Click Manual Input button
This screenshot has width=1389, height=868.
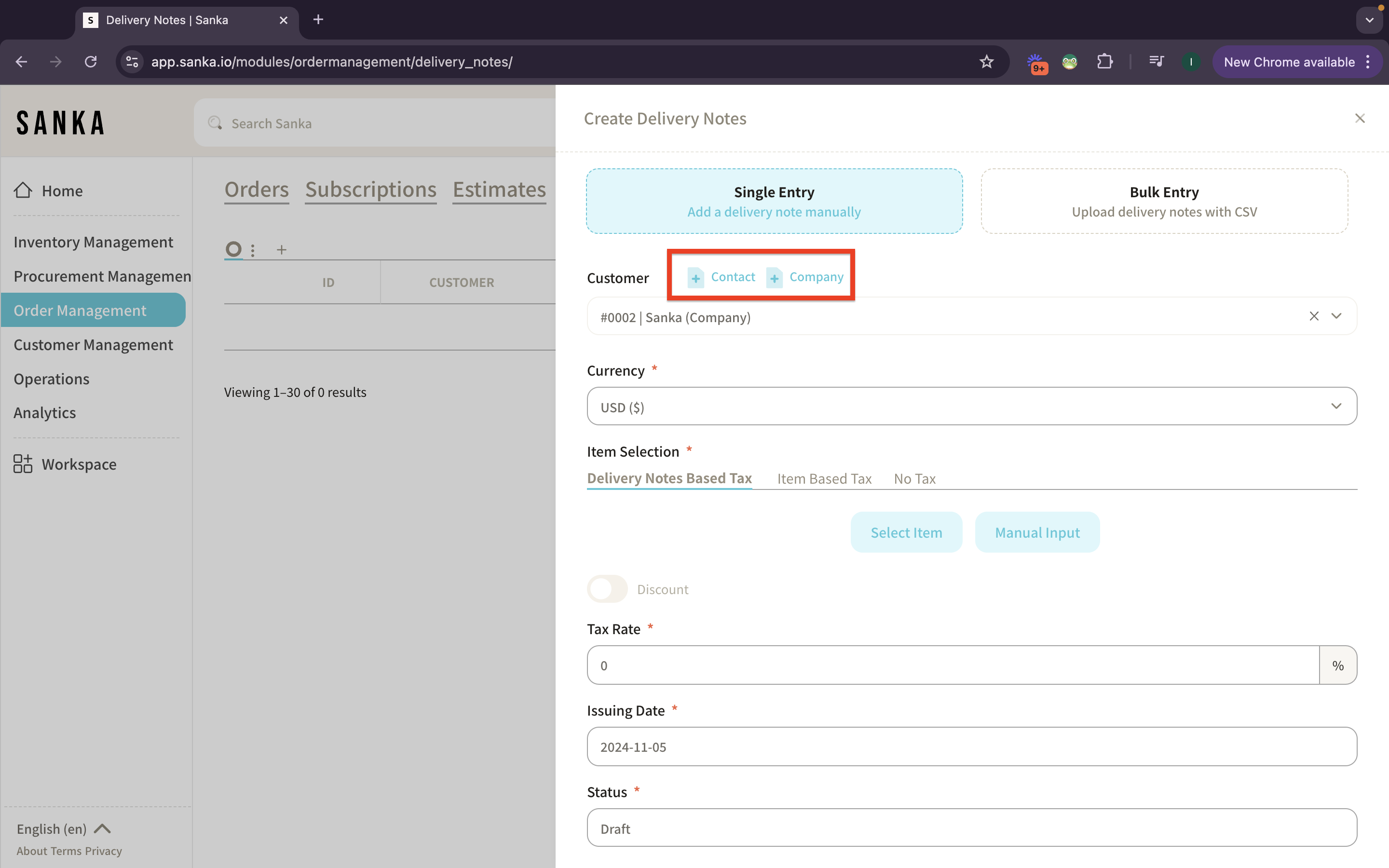[1037, 532]
